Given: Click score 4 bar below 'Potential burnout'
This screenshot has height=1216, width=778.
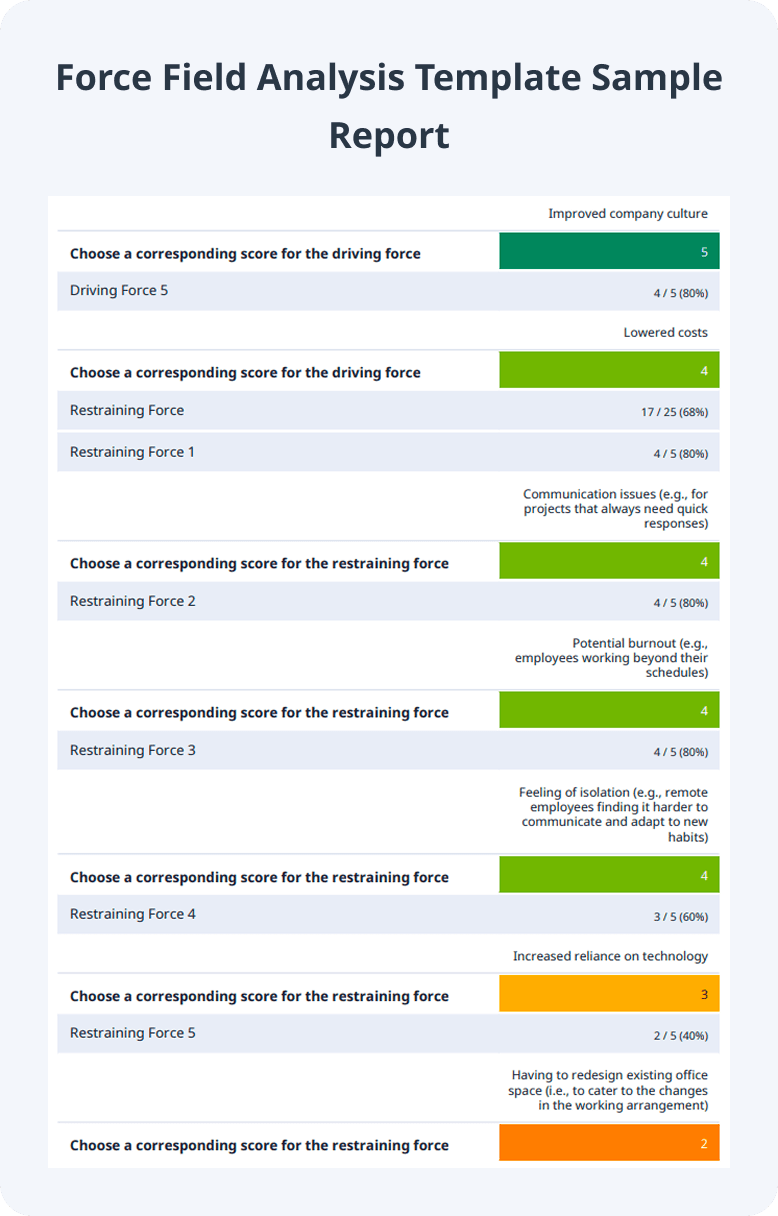Looking at the screenshot, I should click(609, 710).
